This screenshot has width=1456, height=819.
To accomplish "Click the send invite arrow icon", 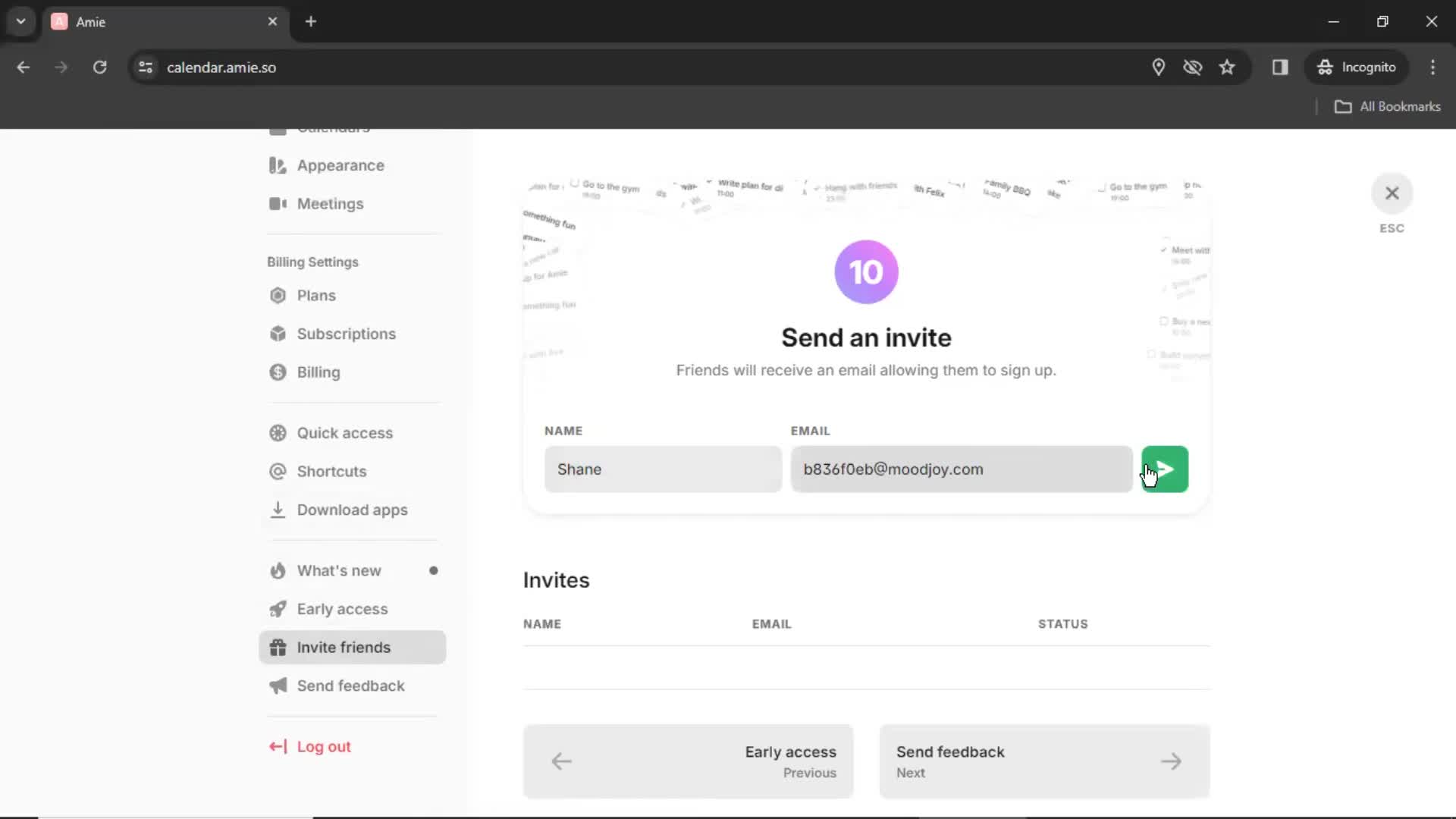I will pos(1164,469).
